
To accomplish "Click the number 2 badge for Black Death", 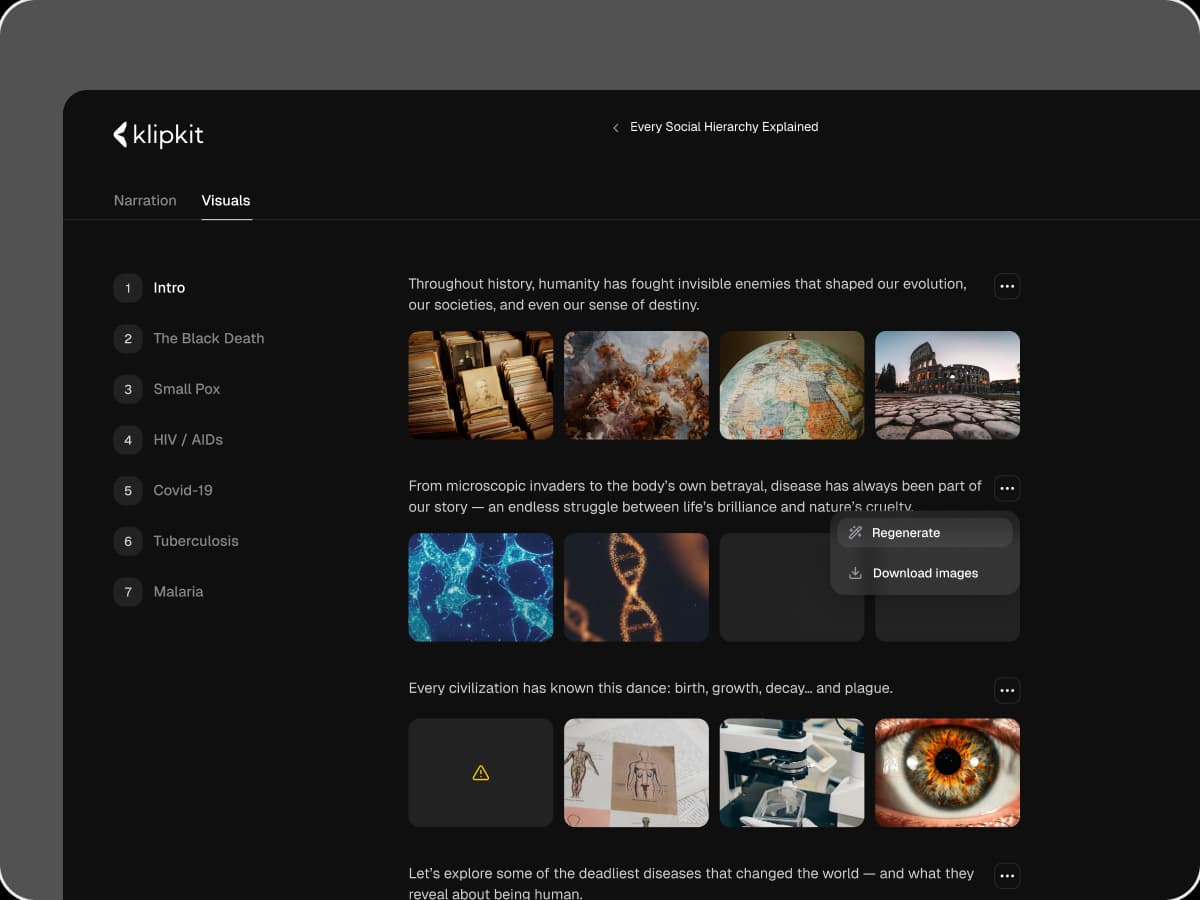I will 128,339.
